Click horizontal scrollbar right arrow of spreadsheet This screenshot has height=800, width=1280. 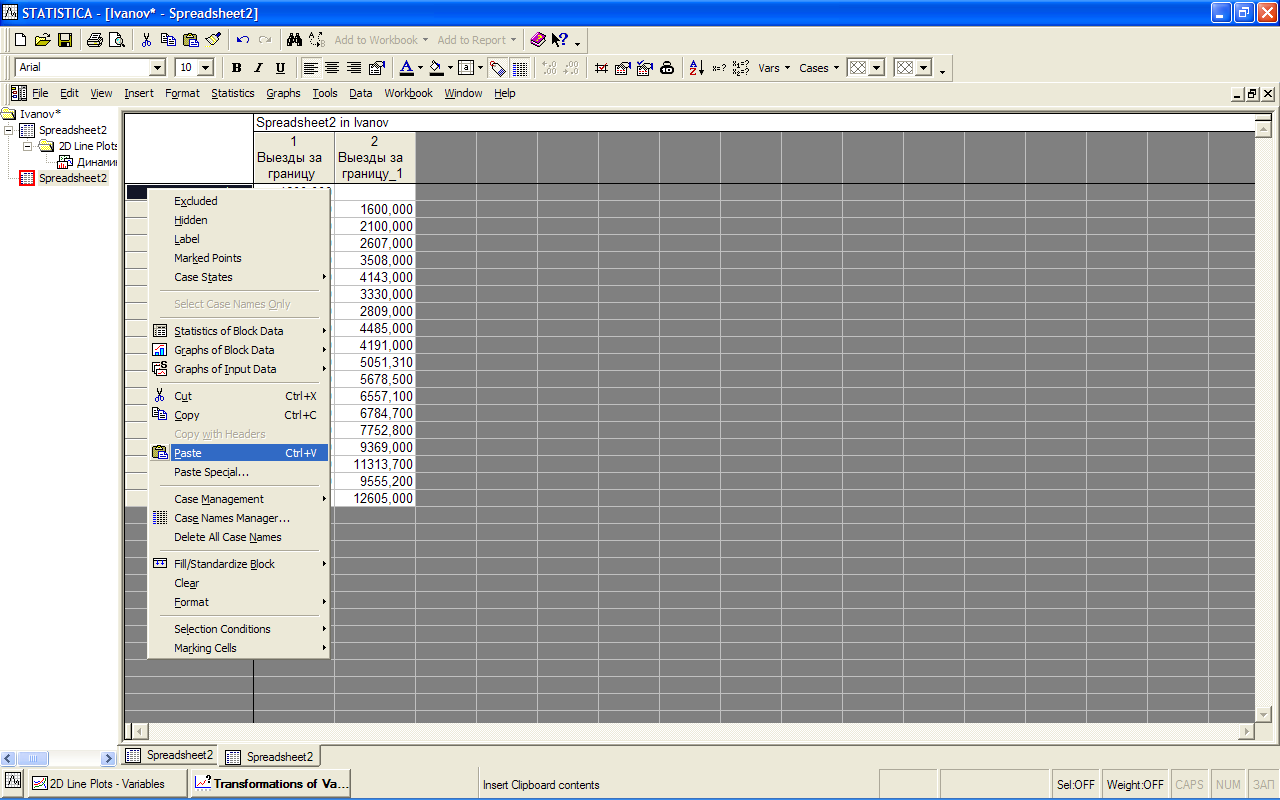(x=1246, y=732)
